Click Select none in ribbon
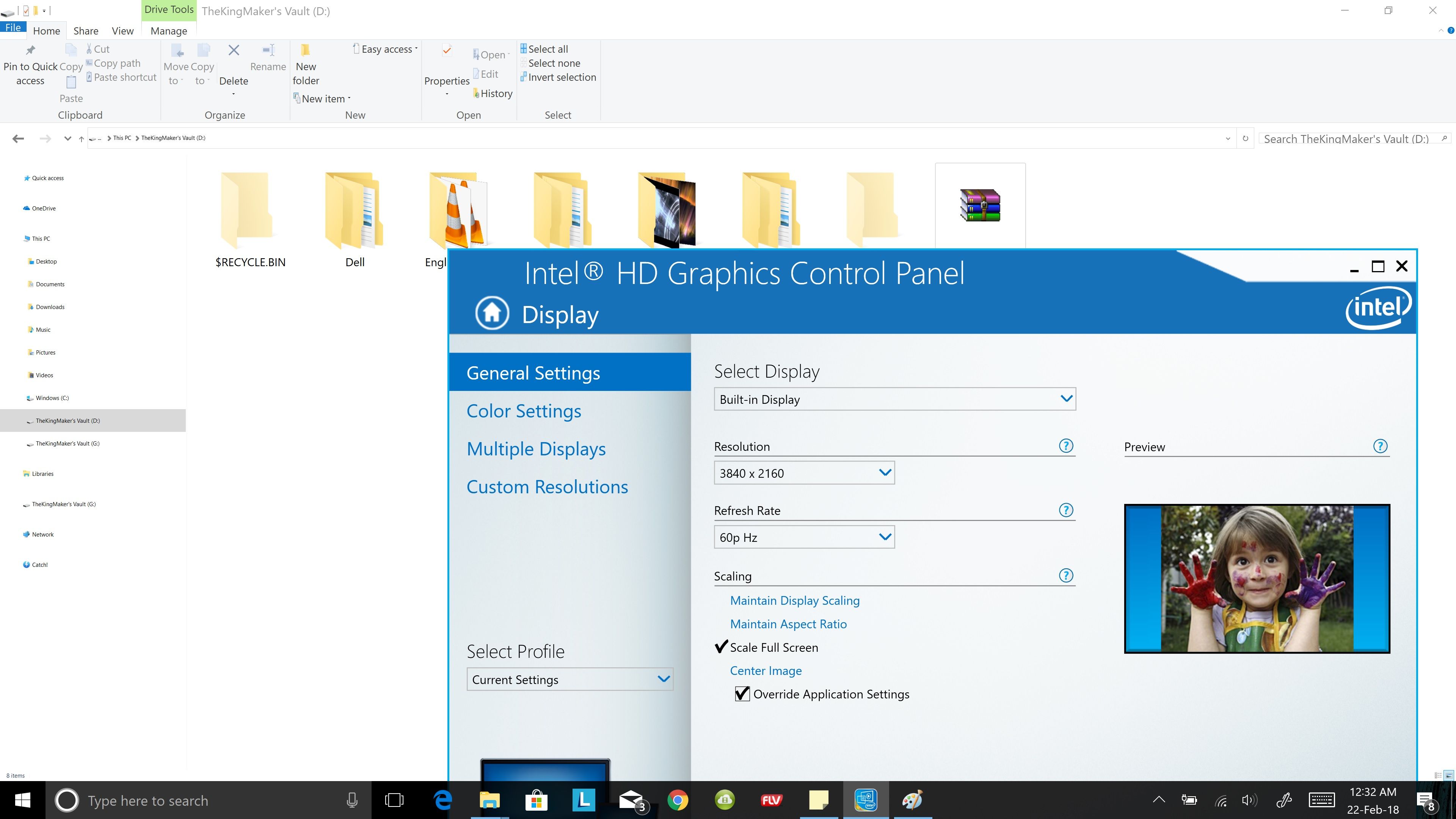Screen dimensions: 1456x819 pos(550,63)
